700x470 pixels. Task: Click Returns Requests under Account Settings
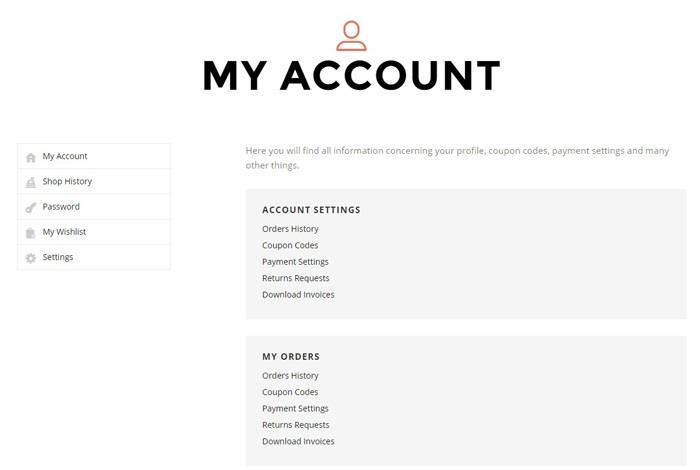pos(295,278)
